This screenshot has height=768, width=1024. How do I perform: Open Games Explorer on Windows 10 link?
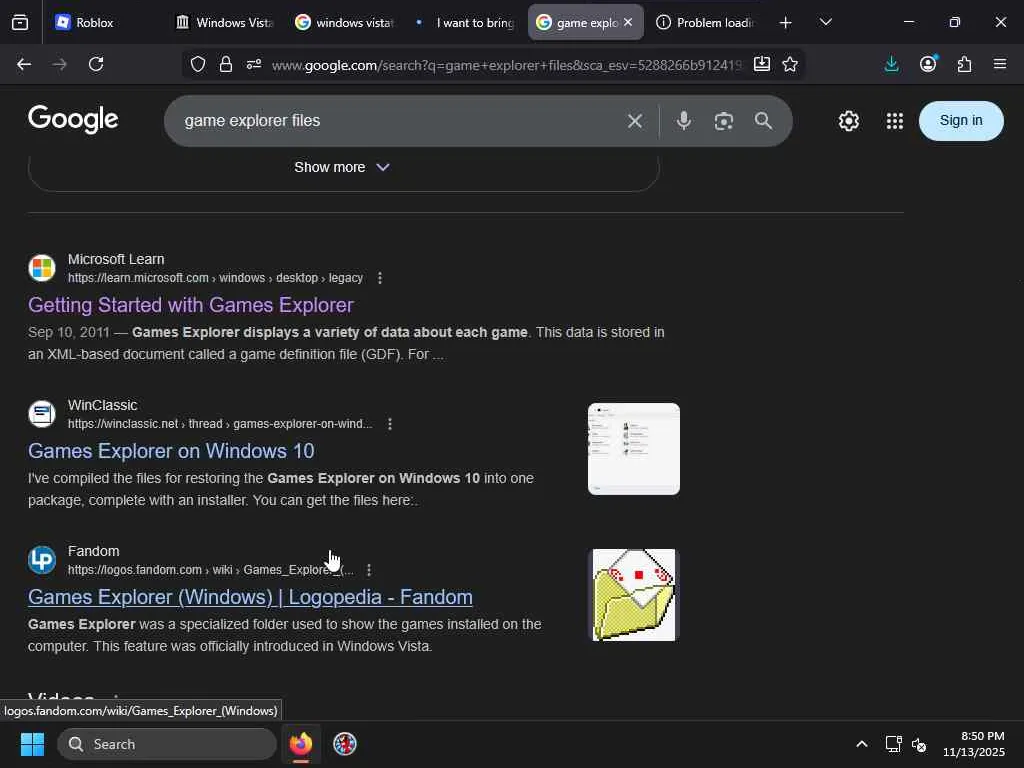pyautogui.click(x=171, y=451)
